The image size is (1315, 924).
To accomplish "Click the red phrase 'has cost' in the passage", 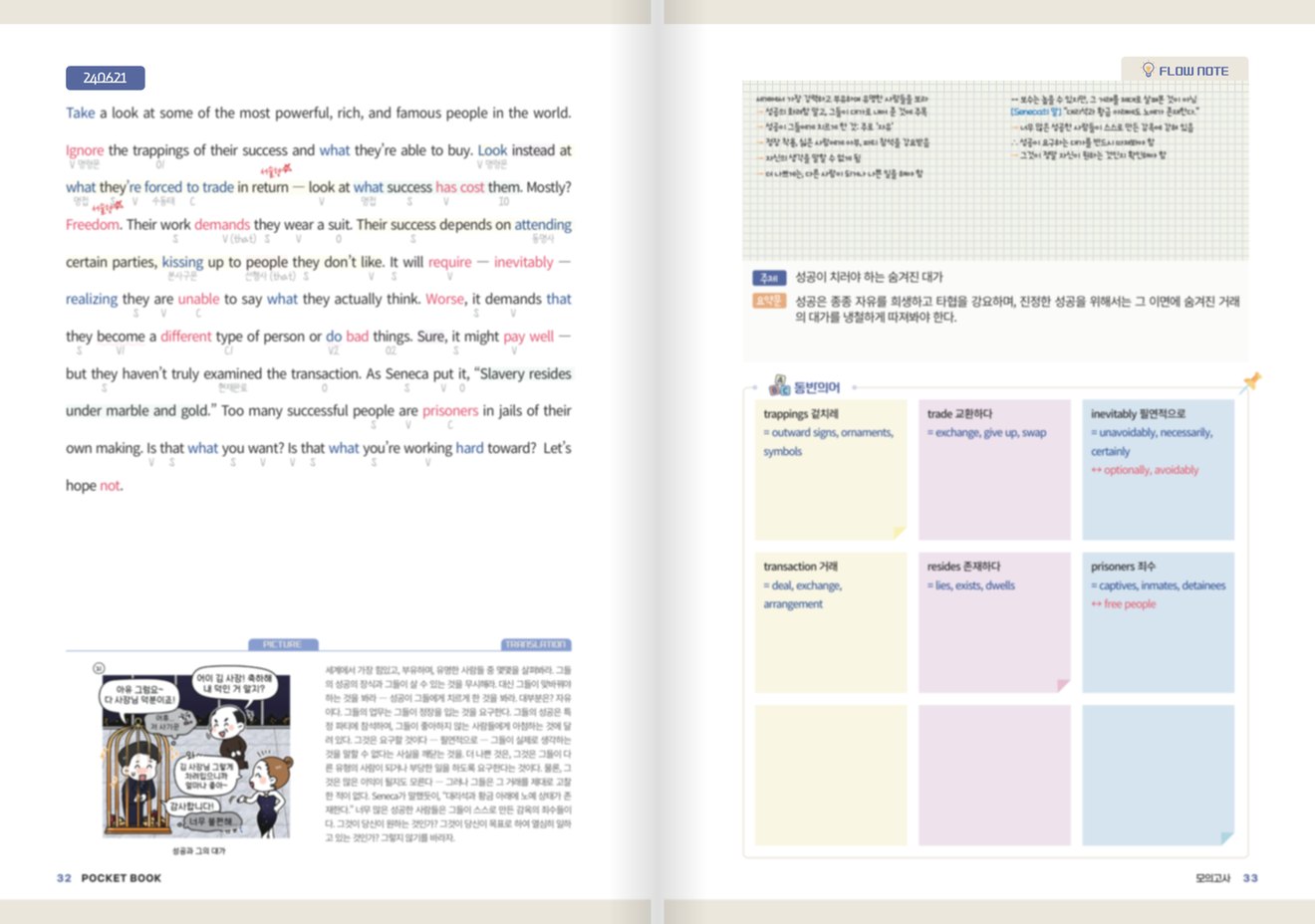I will tap(459, 187).
